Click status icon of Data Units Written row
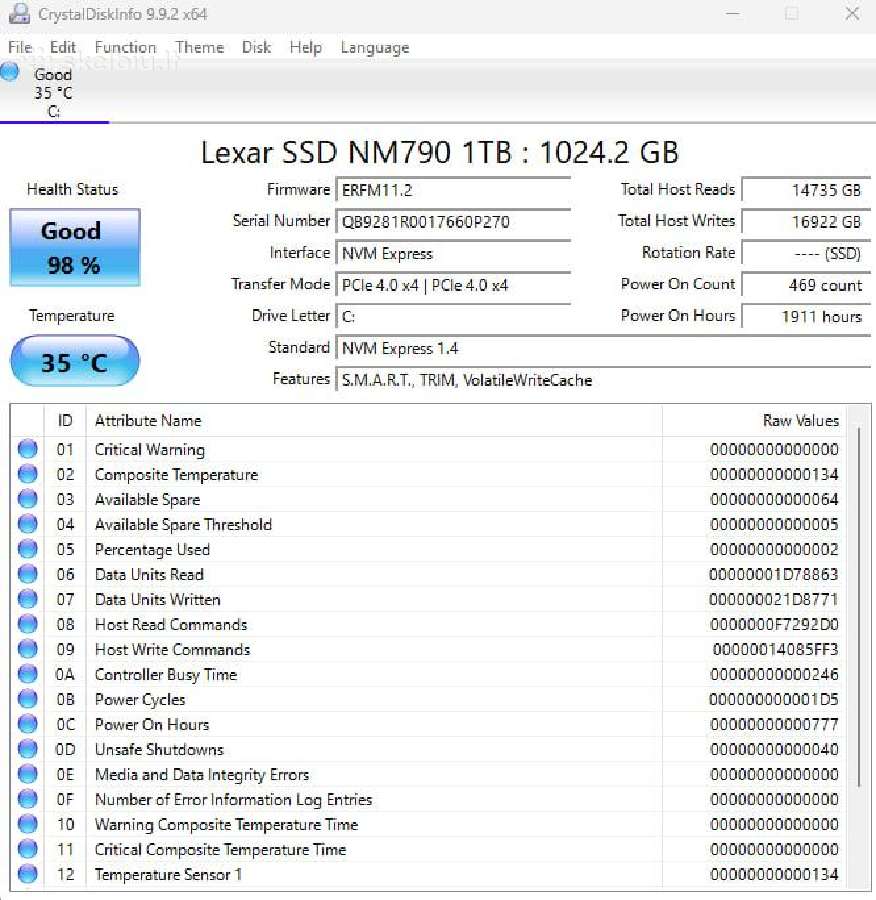The width and height of the screenshot is (876, 900). tap(28, 599)
